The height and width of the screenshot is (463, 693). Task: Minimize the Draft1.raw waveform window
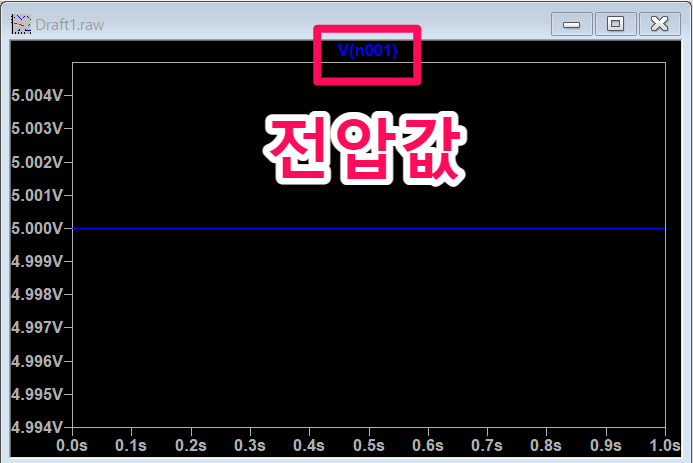click(x=571, y=24)
